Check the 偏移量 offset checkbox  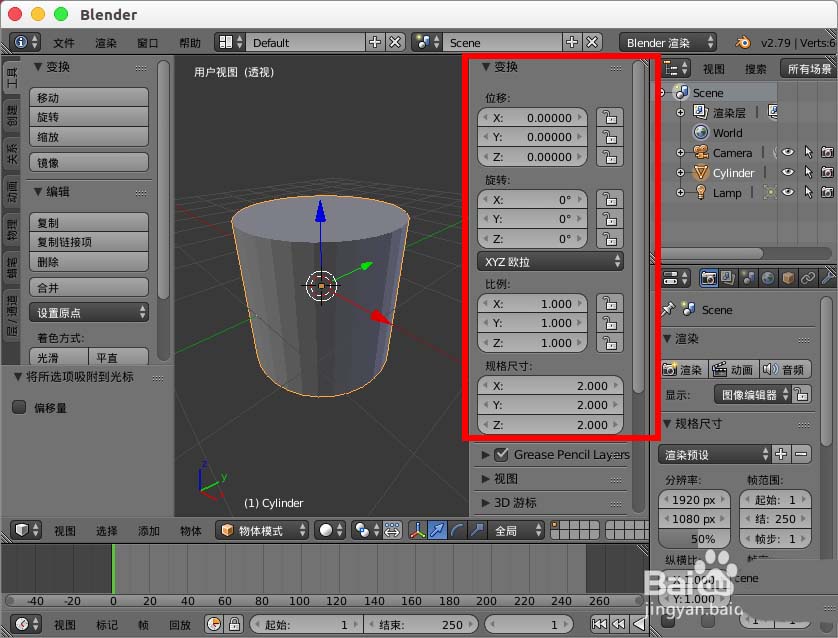coord(19,407)
